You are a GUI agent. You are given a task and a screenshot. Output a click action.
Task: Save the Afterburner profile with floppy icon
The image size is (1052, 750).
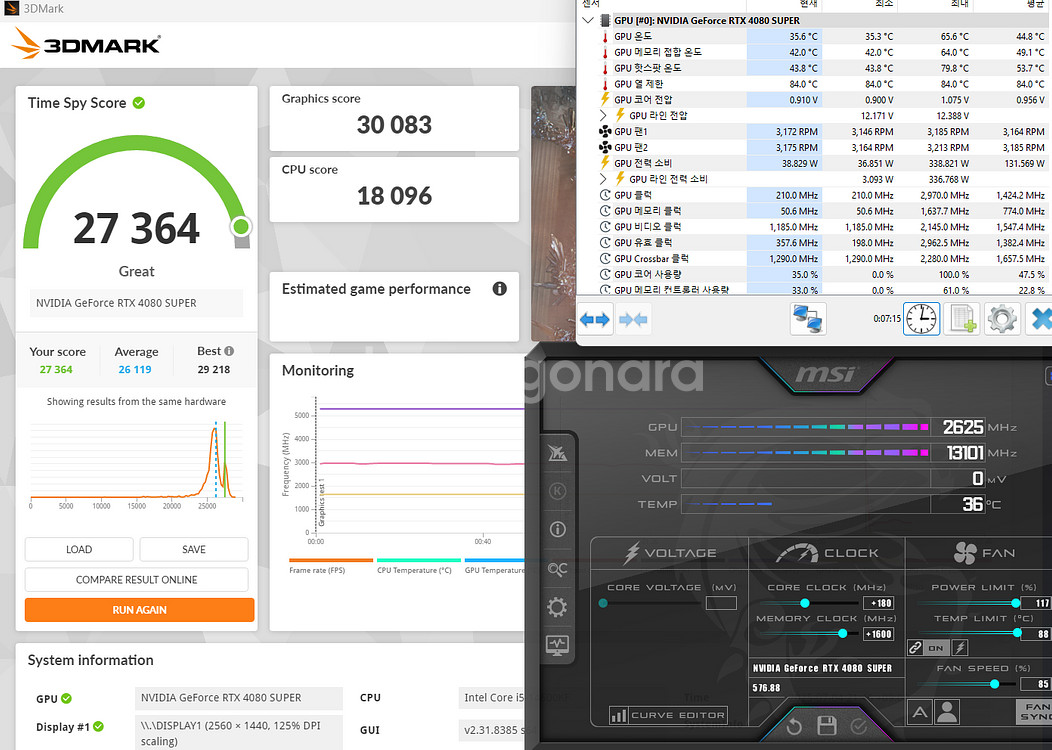(x=827, y=725)
